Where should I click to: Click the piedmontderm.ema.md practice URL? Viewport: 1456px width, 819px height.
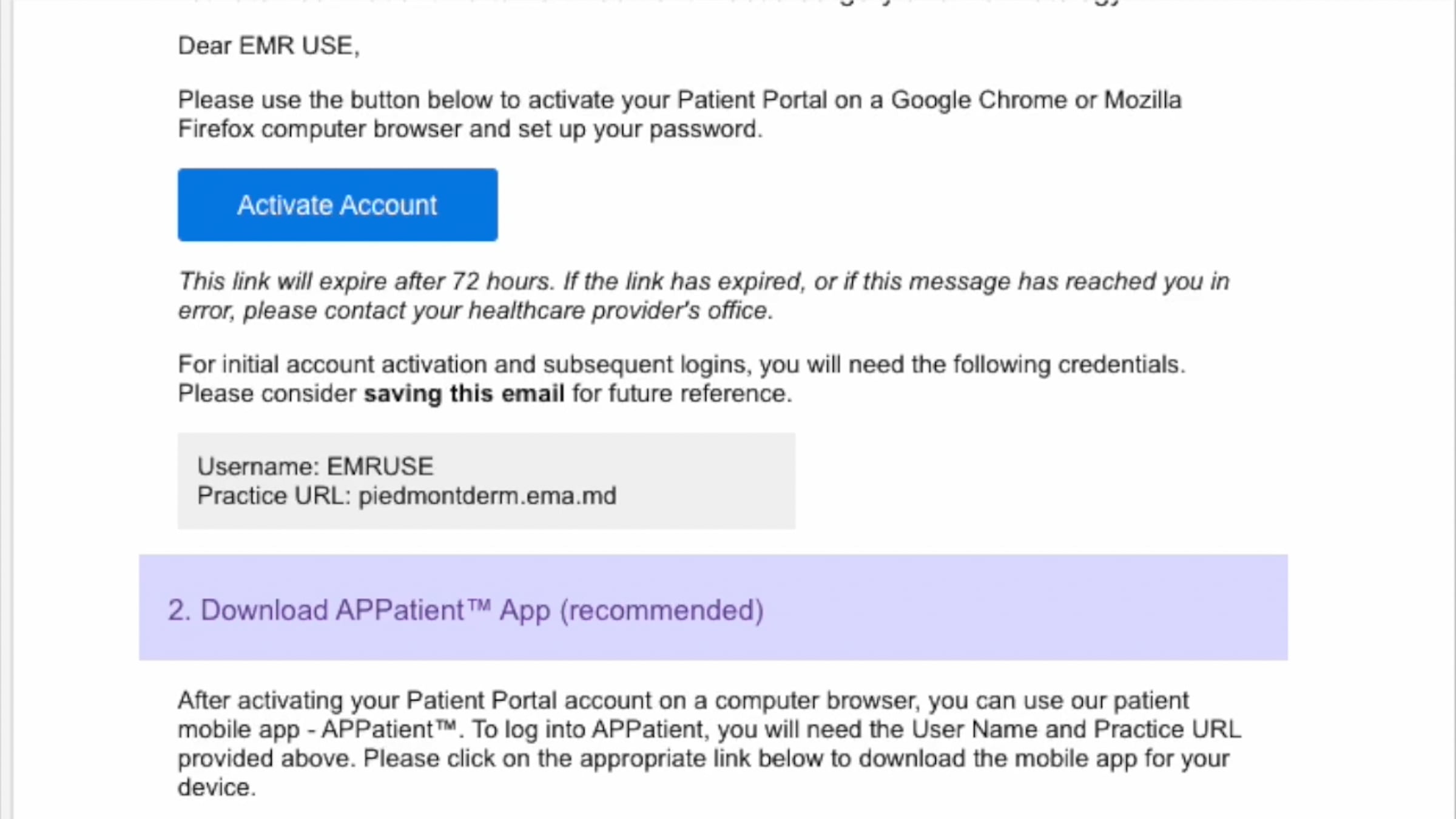point(487,496)
